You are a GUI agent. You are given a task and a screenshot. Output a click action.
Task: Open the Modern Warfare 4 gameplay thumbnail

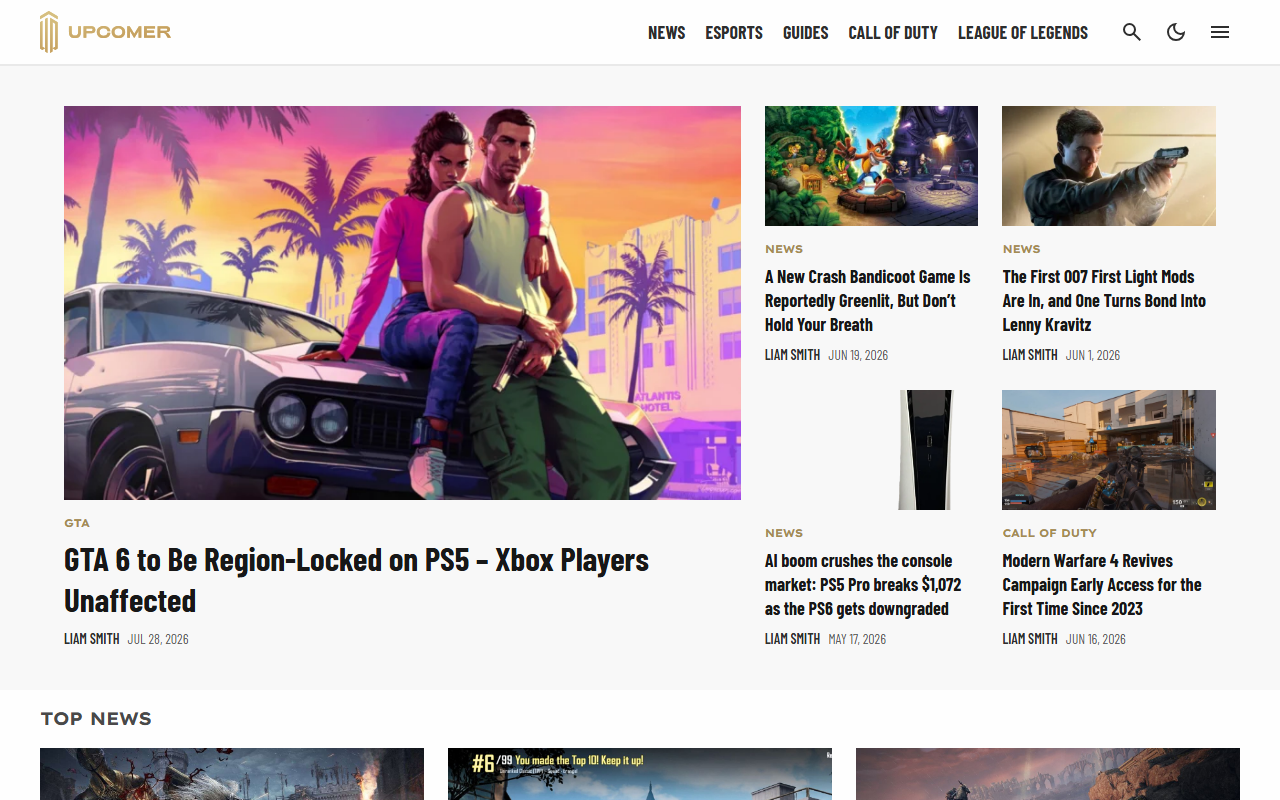point(1109,450)
